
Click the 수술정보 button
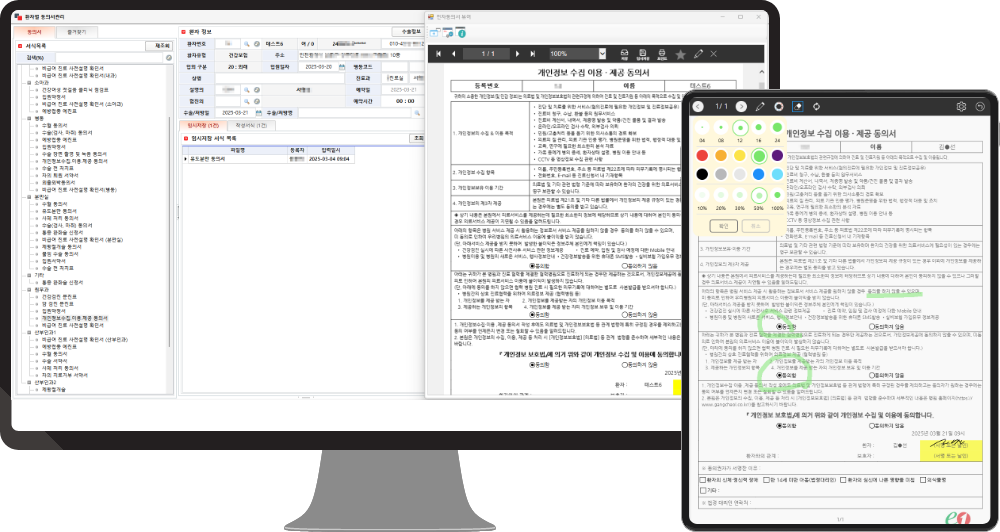pos(406,31)
